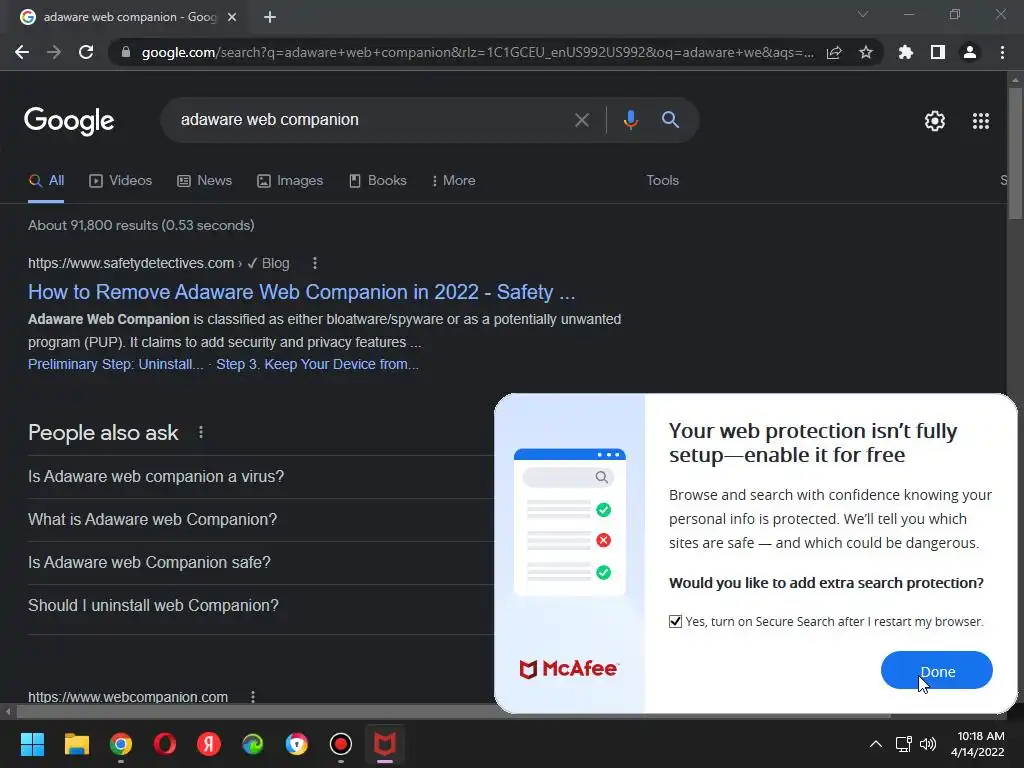The image size is (1024, 768).
Task: Open the clock showing 10:18 AM
Action: click(x=978, y=744)
